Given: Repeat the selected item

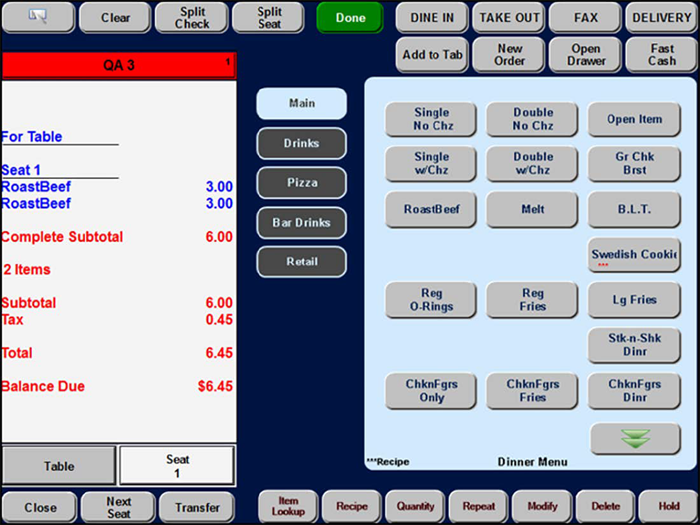Looking at the screenshot, I should coord(479,507).
